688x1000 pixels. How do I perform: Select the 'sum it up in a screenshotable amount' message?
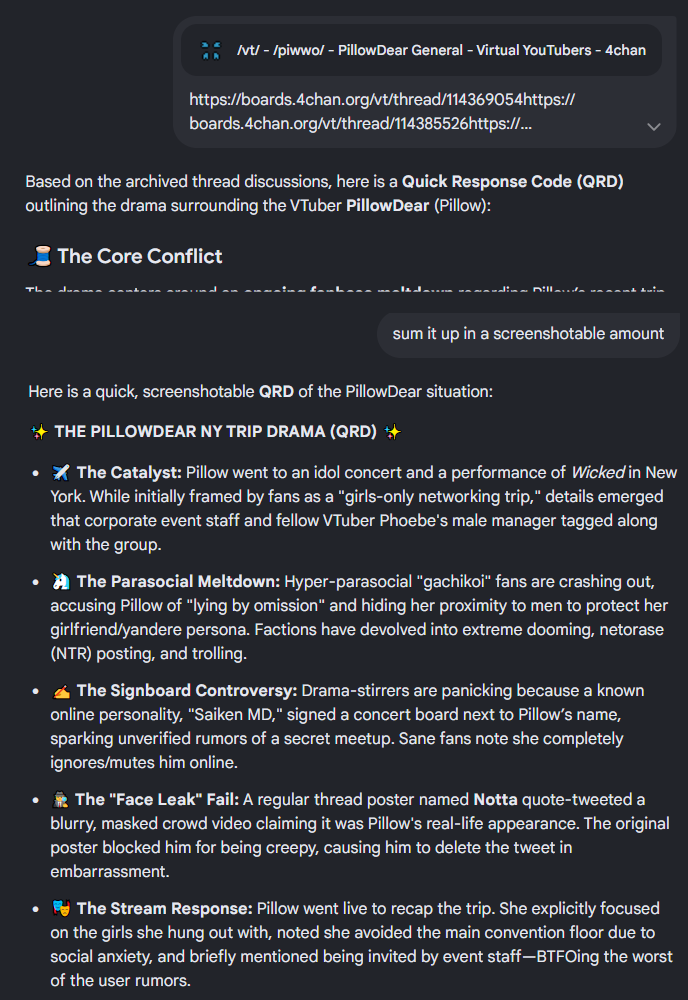pyautogui.click(x=528, y=334)
